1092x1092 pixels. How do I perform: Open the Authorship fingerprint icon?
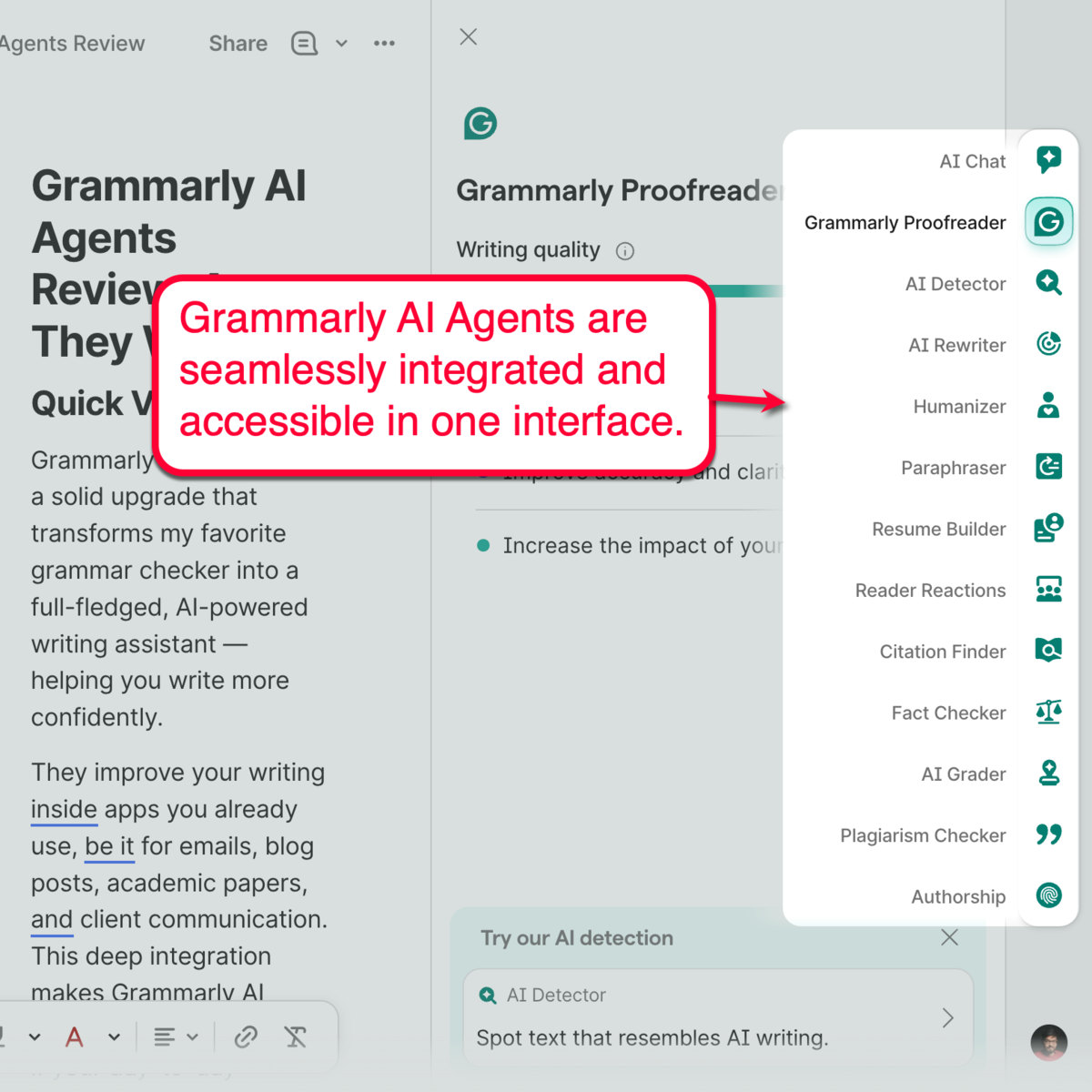pyautogui.click(x=1048, y=895)
